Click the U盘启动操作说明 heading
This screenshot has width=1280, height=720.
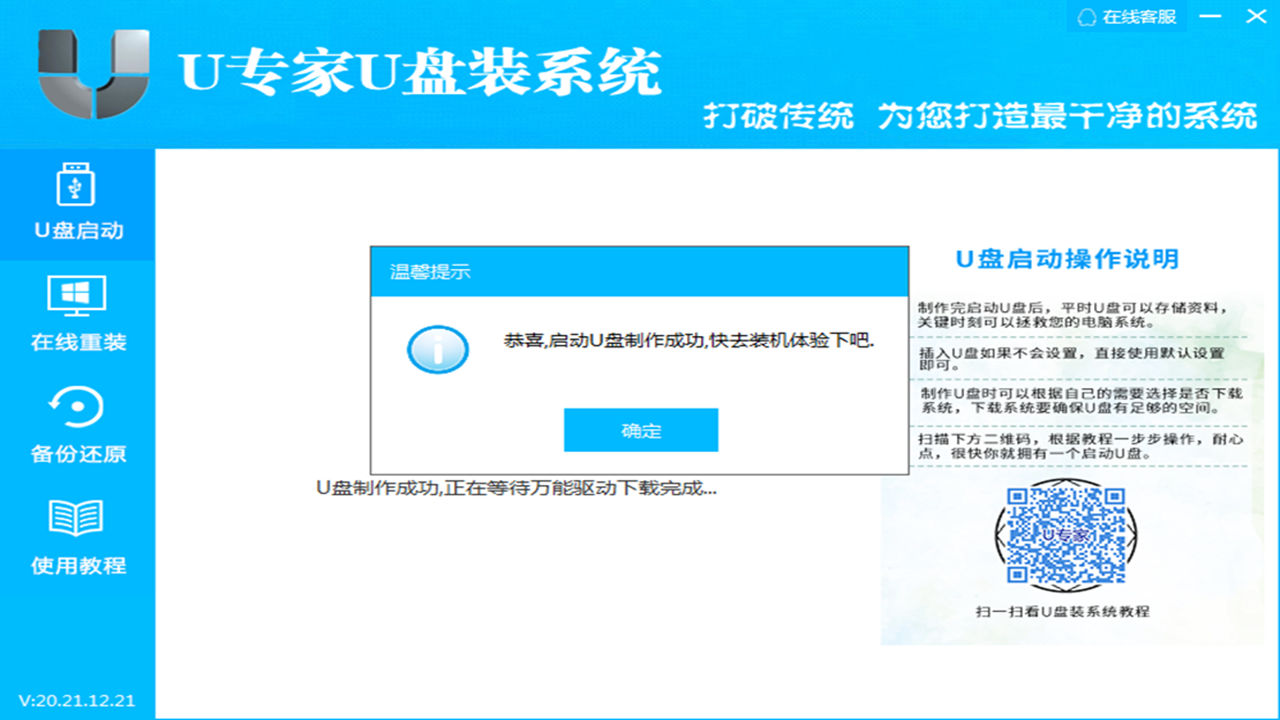tap(1066, 258)
